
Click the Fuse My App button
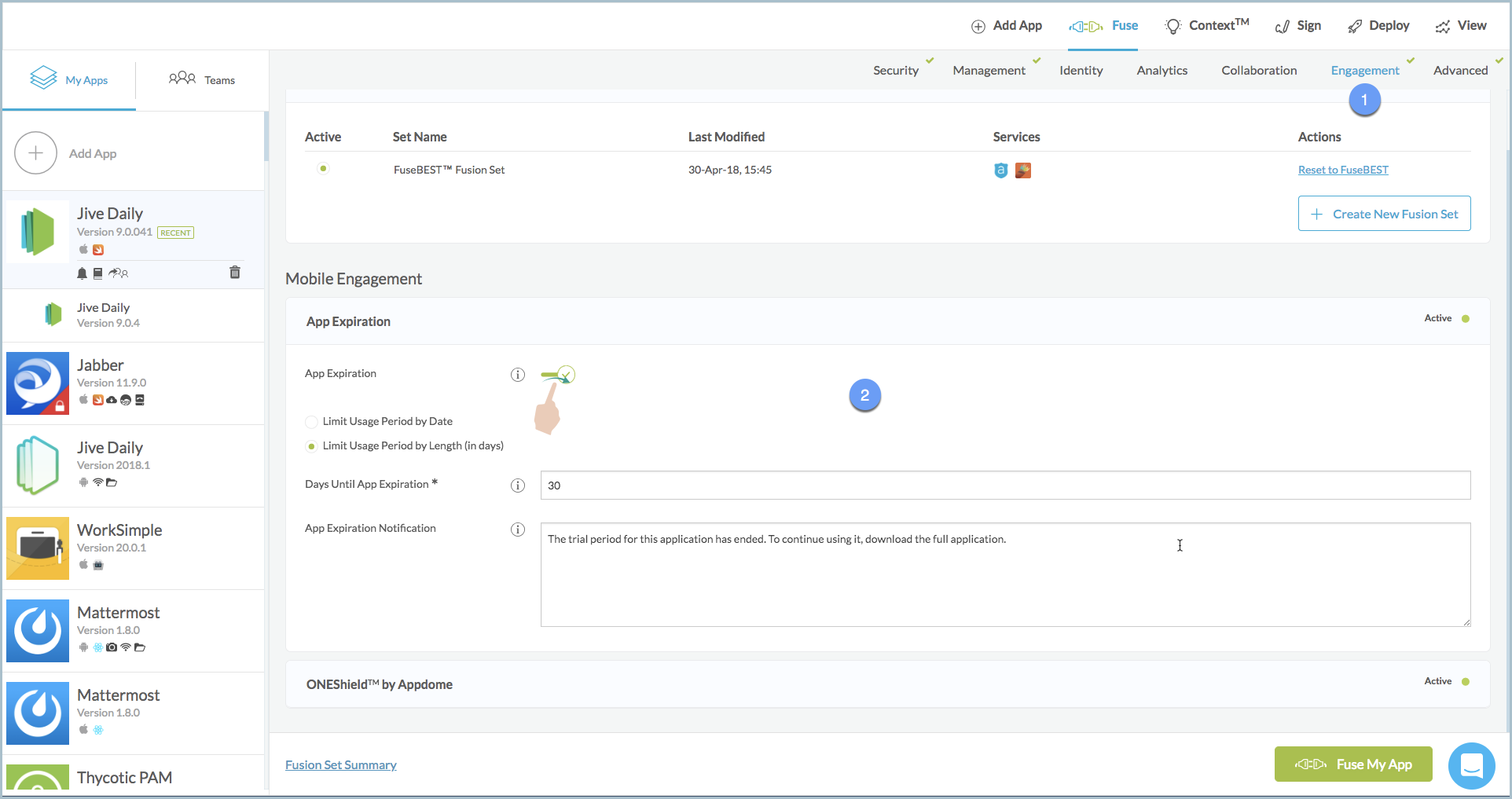point(1353,764)
